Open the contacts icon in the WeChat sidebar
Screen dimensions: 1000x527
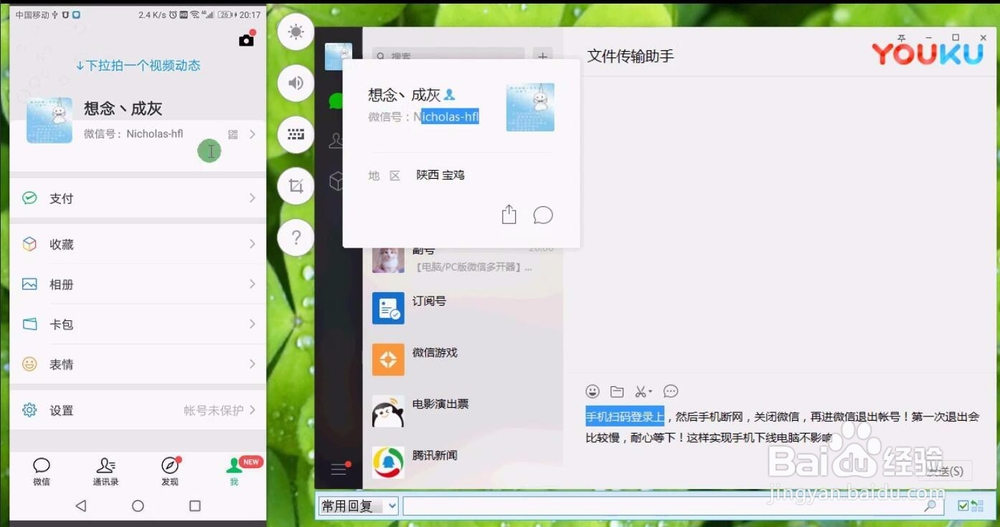(x=335, y=141)
